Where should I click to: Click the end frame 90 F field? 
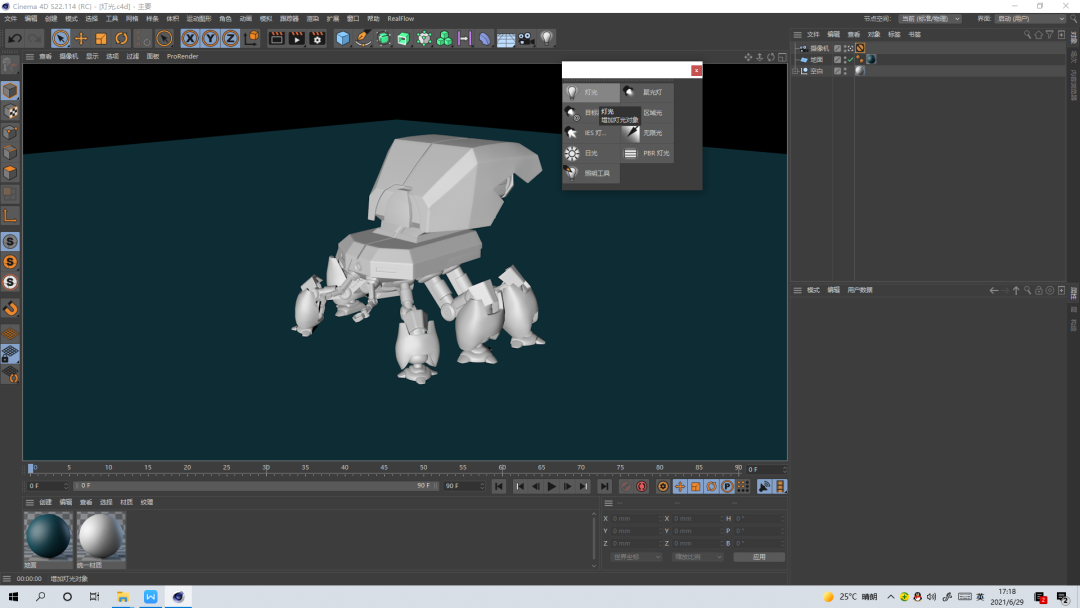pyautogui.click(x=463, y=486)
